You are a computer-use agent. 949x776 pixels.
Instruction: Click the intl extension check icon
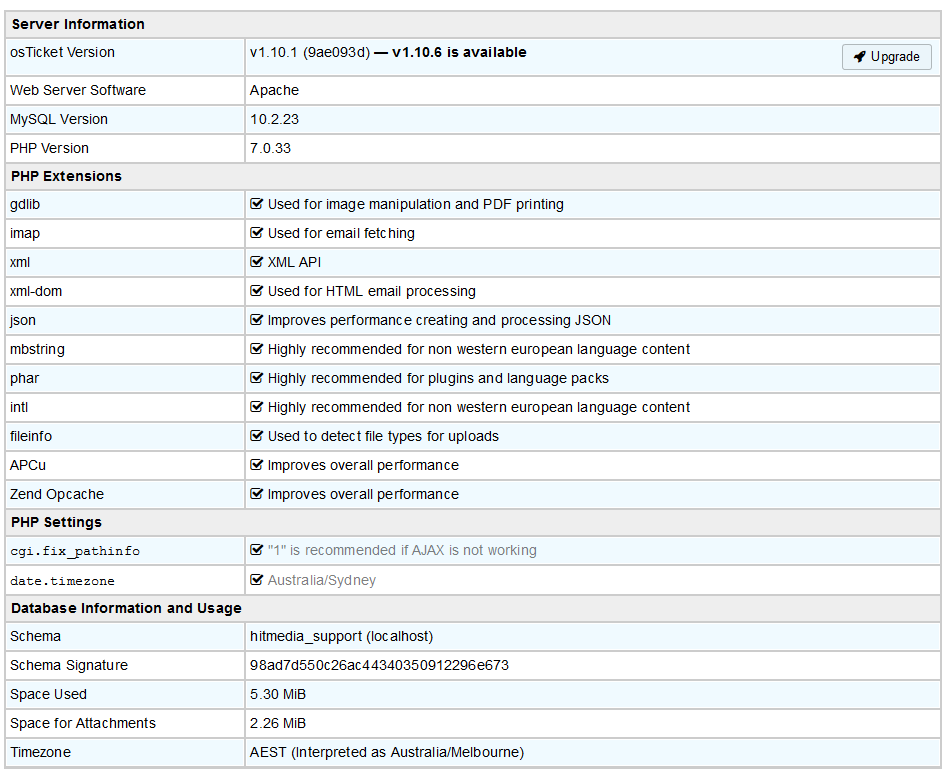click(x=257, y=407)
